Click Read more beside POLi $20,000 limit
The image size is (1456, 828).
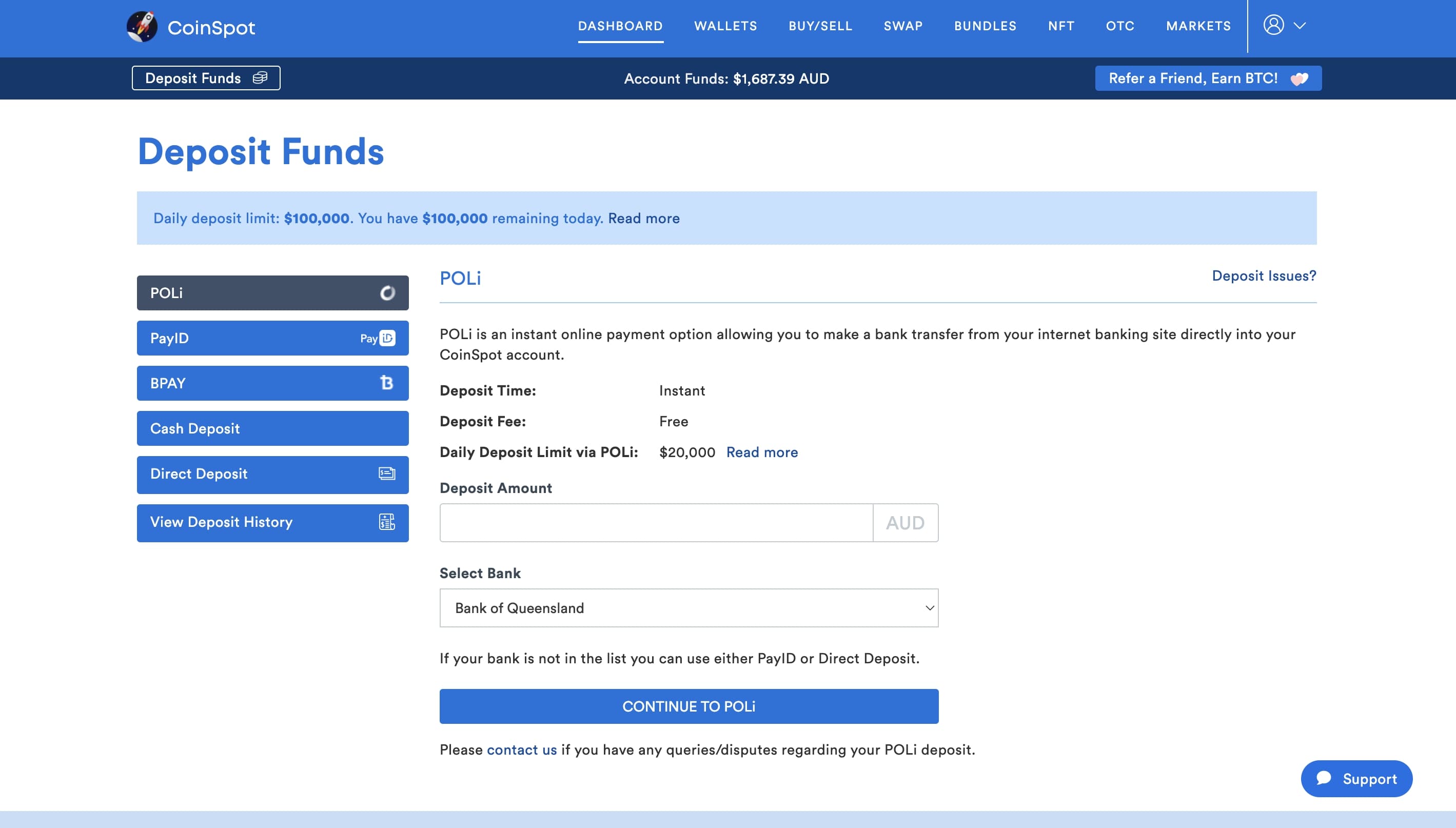tap(762, 452)
